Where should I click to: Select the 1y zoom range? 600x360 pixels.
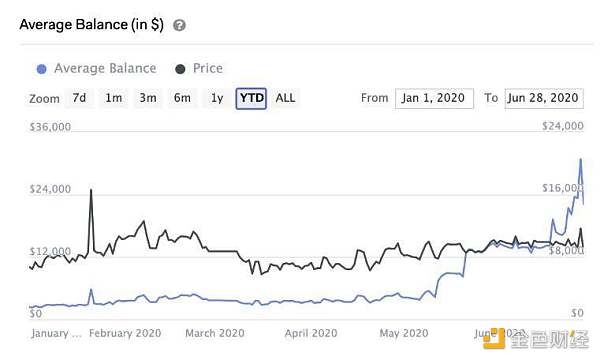[217, 98]
